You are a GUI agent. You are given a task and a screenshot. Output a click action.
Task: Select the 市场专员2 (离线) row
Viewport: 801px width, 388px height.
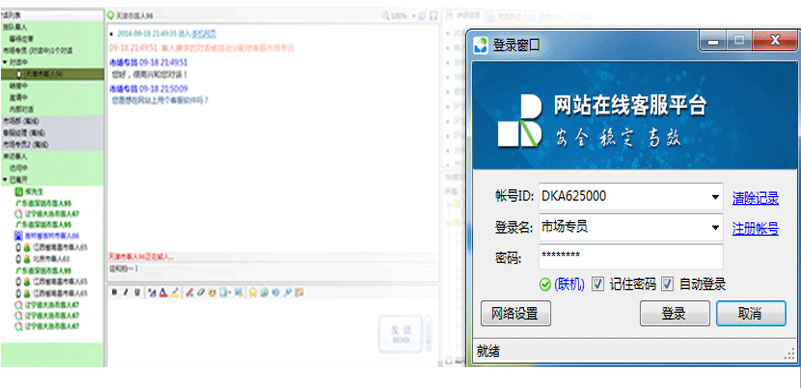tap(52, 144)
